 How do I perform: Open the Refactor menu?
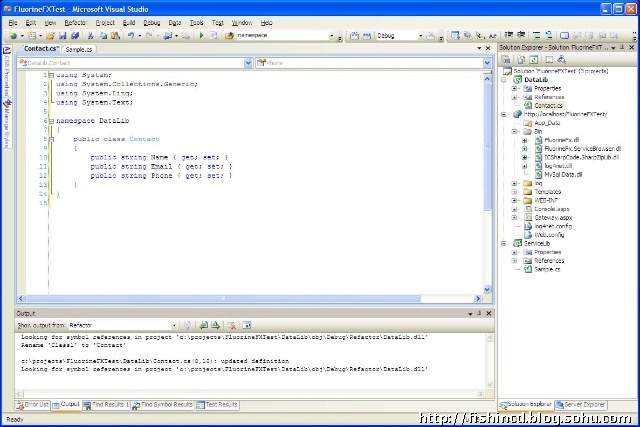pyautogui.click(x=76, y=23)
